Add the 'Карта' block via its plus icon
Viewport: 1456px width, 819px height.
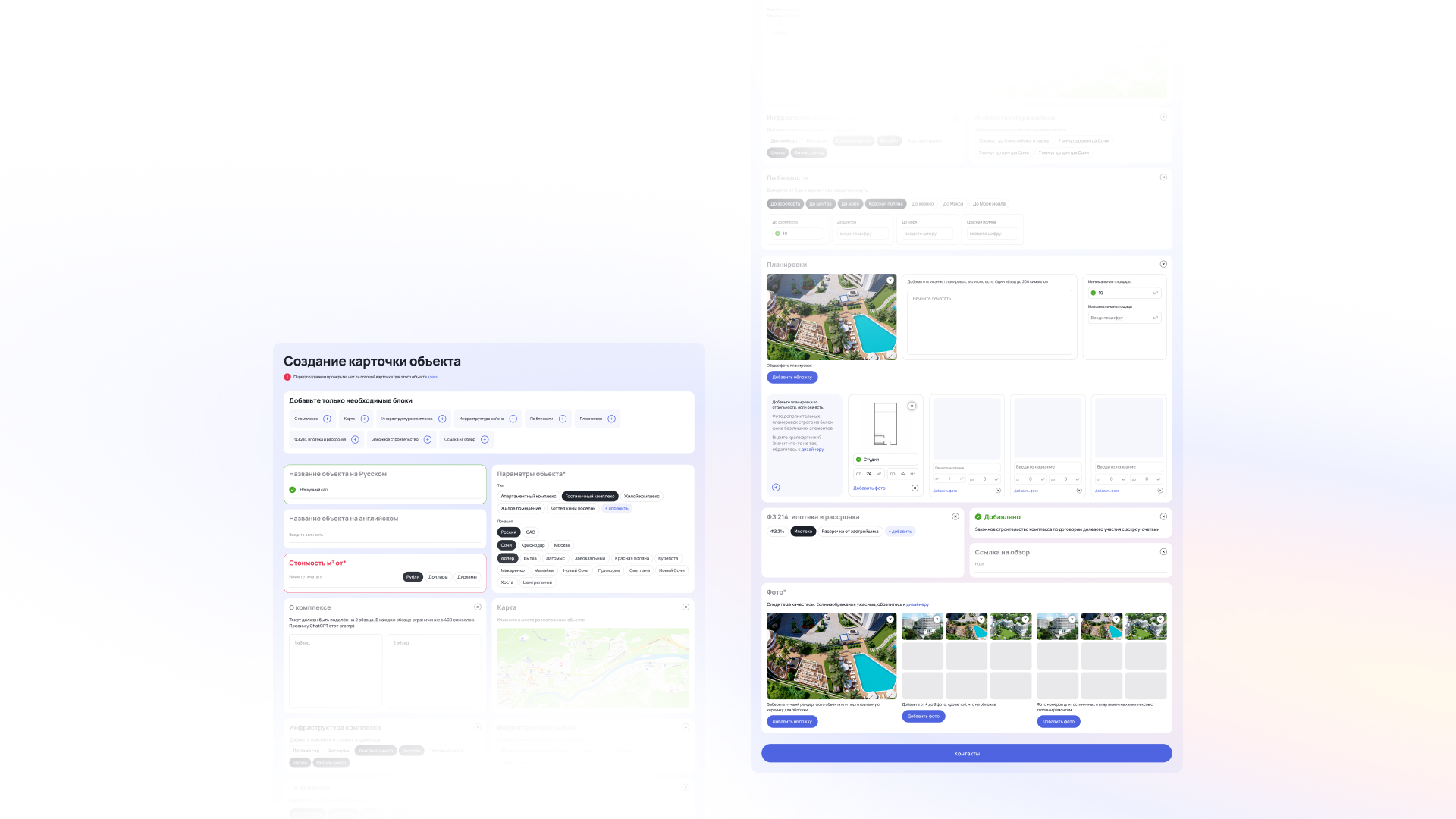(x=365, y=419)
